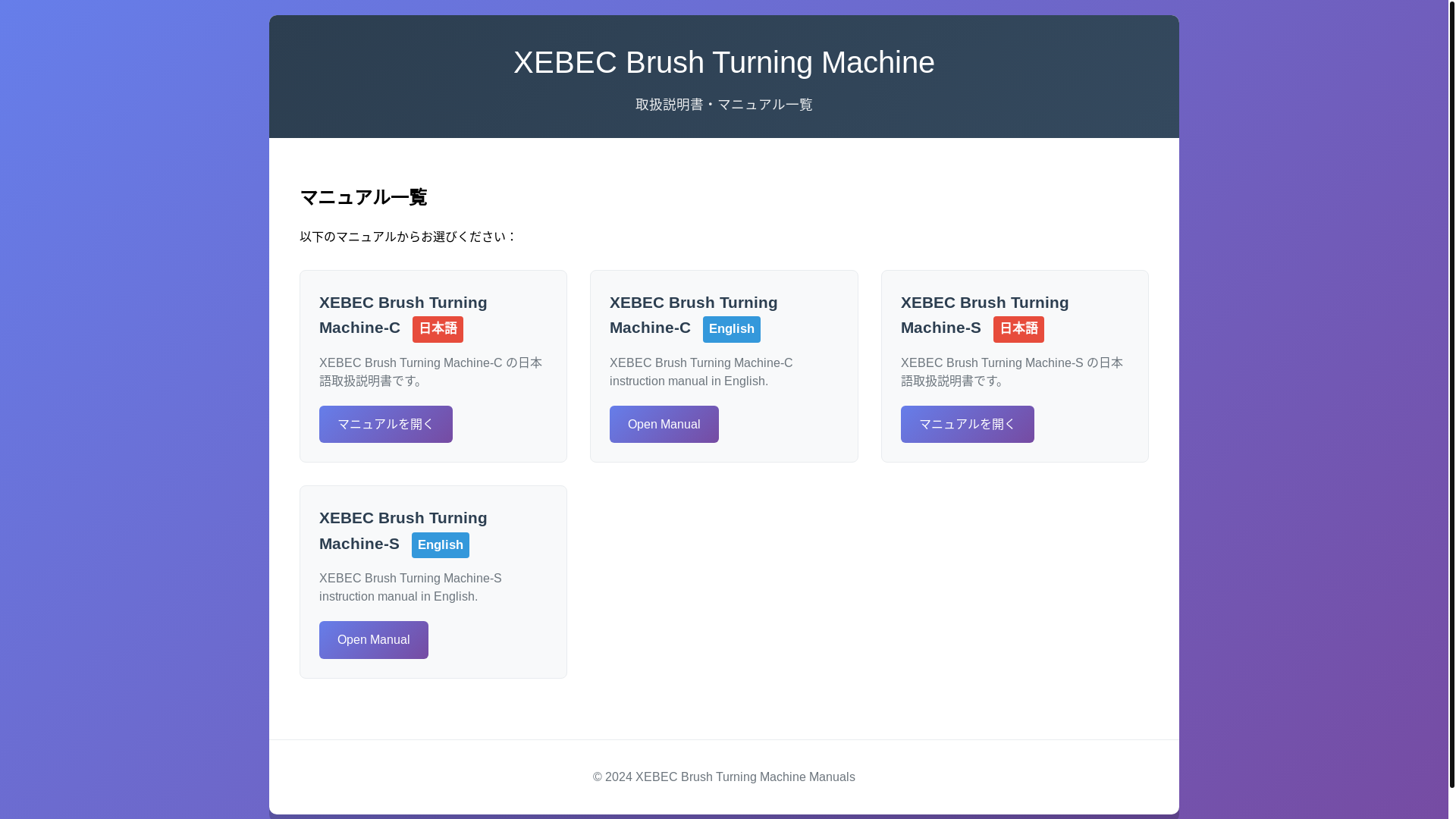Click Machine-C Japanese description text
Screen dimensions: 1456x819
(431, 372)
